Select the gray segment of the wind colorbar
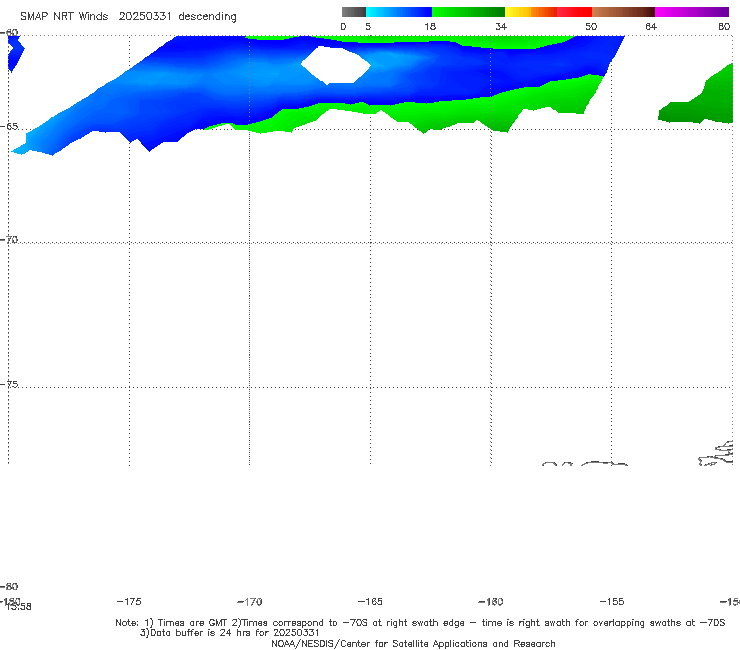Viewport: 740px width, 650px height. (353, 12)
